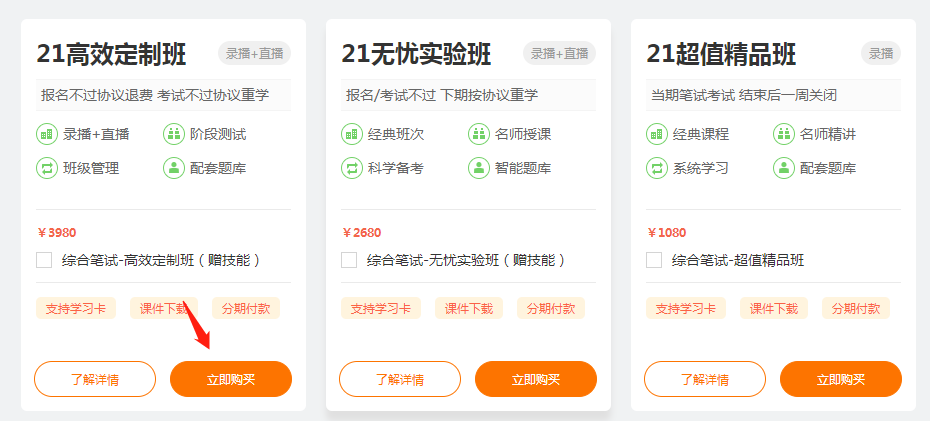The height and width of the screenshot is (421, 930).
Task: Click 课件下载 tag in 无忧实验班
Action: [469, 308]
